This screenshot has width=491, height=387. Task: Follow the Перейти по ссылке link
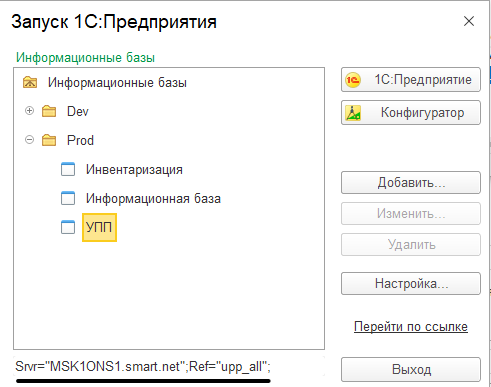(411, 327)
